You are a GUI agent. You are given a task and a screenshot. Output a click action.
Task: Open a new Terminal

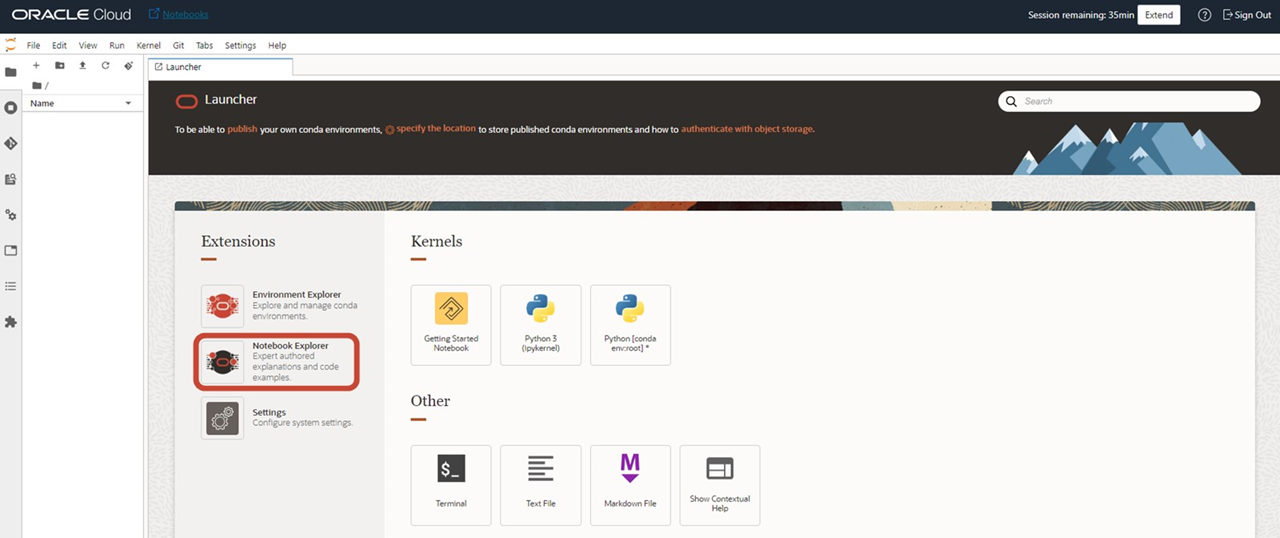click(x=451, y=485)
